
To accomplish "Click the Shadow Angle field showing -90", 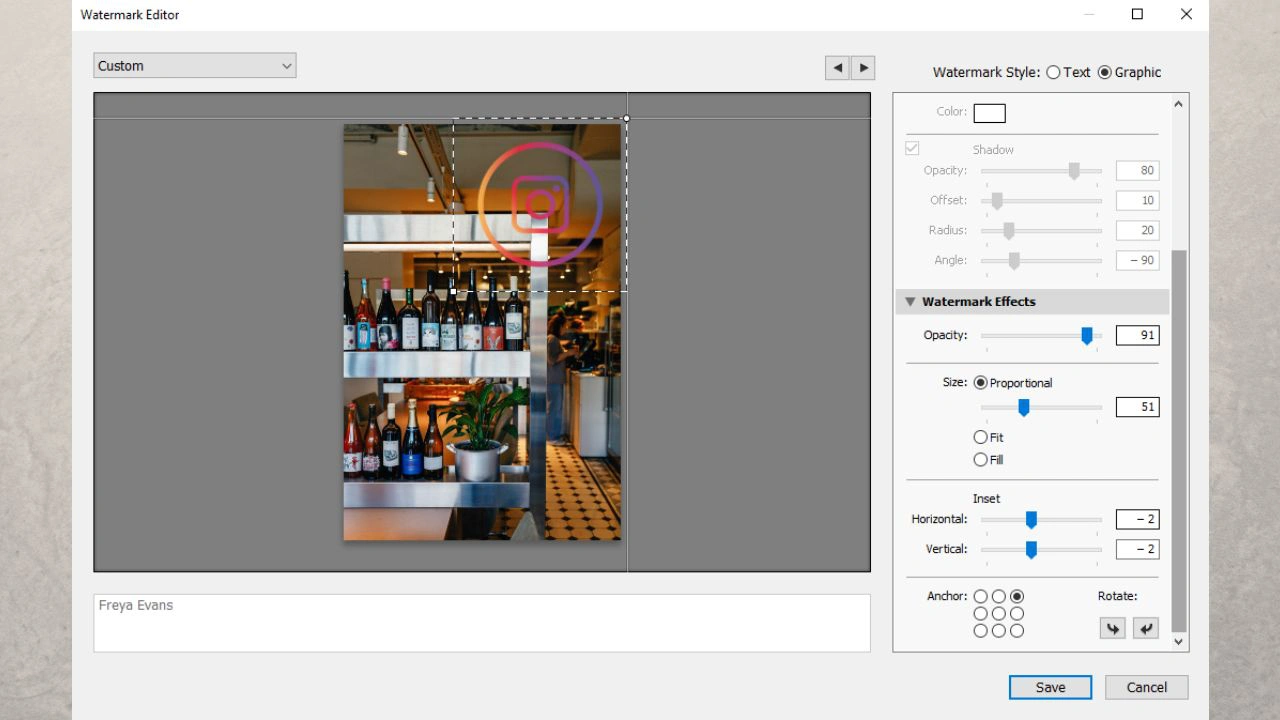I will (x=1137, y=260).
